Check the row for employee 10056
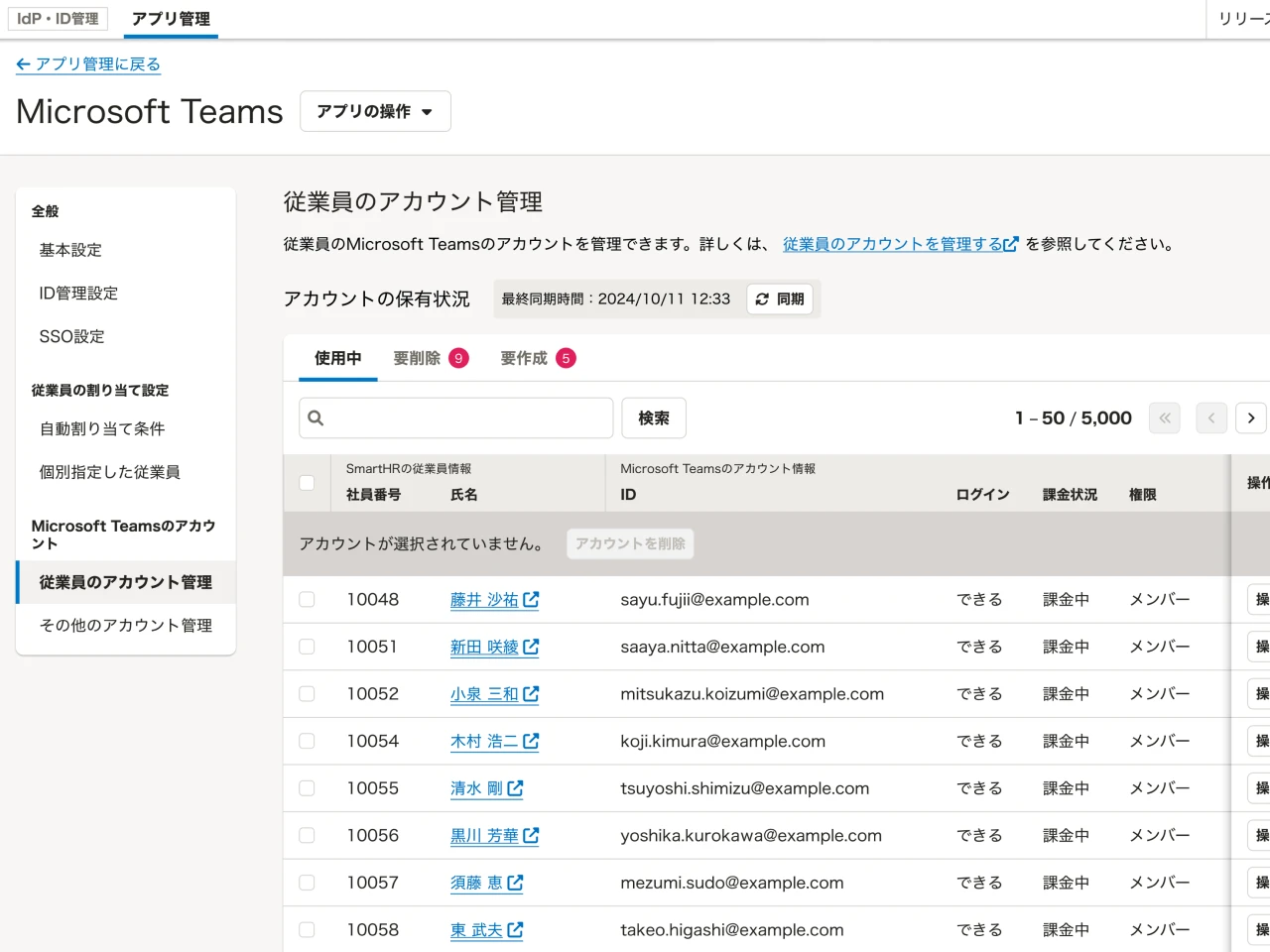Image resolution: width=1270 pixels, height=952 pixels. pos(307,835)
